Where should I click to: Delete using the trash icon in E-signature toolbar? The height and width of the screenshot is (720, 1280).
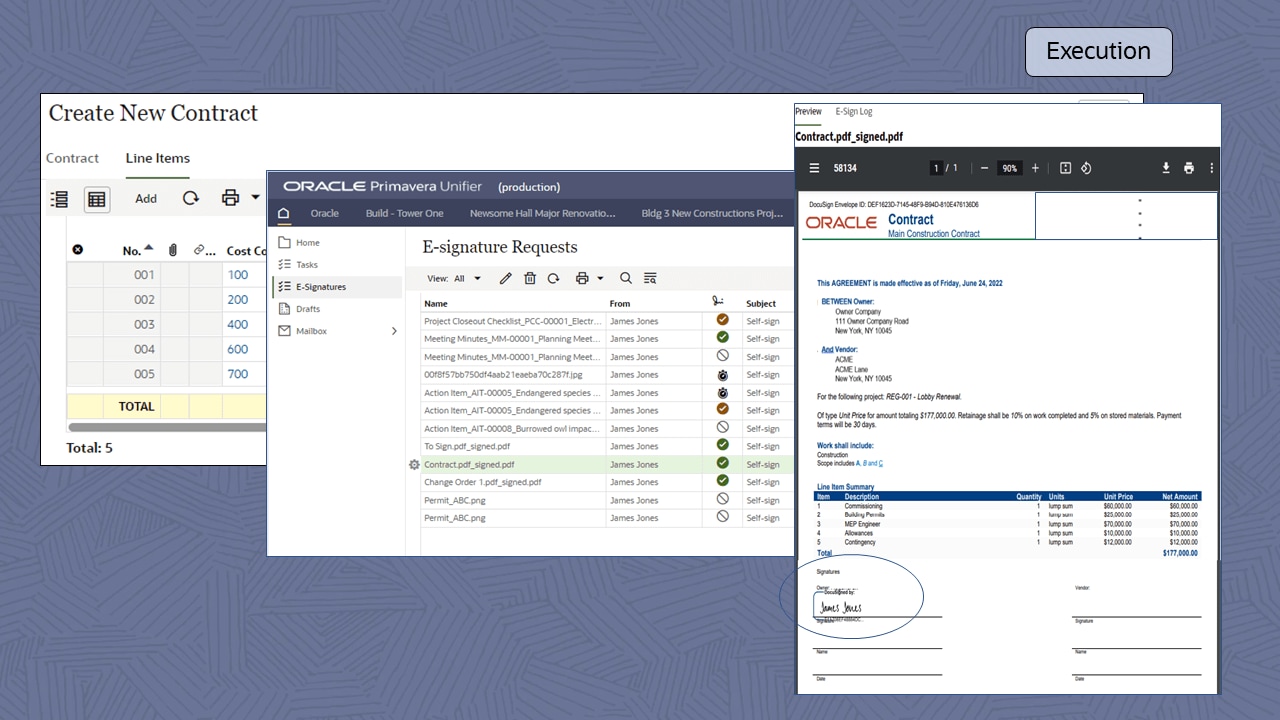[529, 278]
